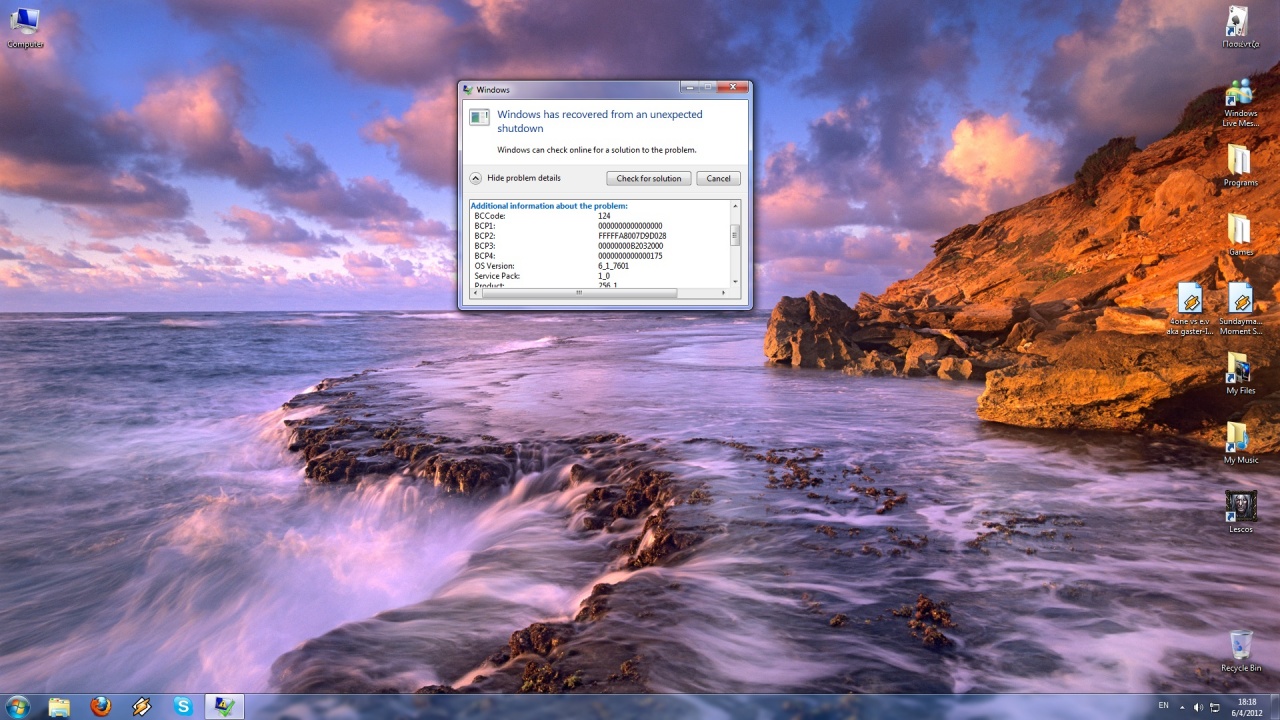Viewport: 1280px width, 720px height.
Task: Open the Computer desktop icon
Action: (x=25, y=27)
